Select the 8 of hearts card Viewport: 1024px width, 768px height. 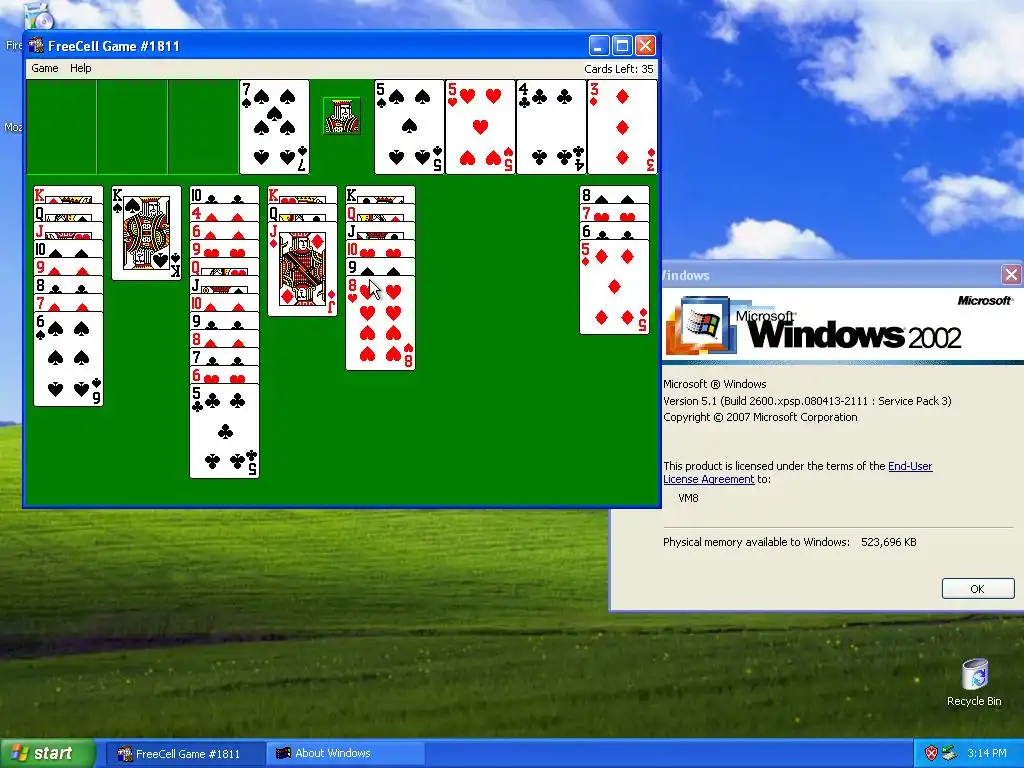click(380, 323)
